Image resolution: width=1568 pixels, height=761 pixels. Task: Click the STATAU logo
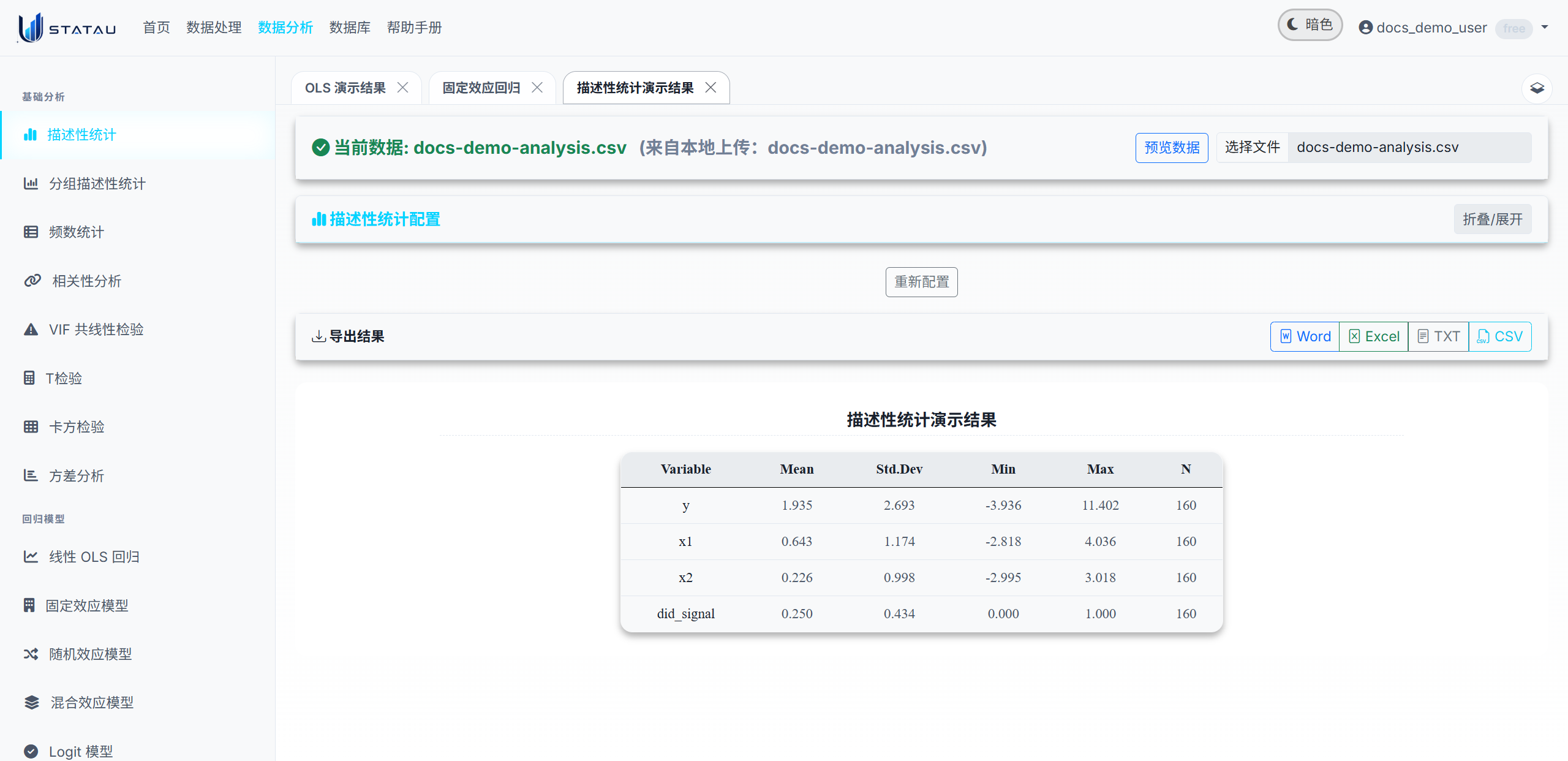(x=67, y=28)
